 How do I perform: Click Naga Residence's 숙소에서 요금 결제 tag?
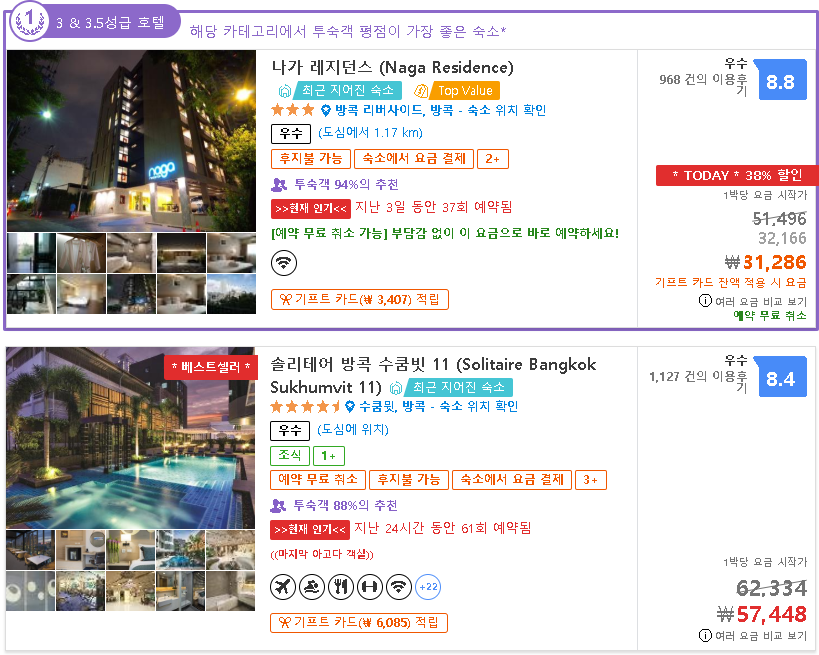pos(414,159)
